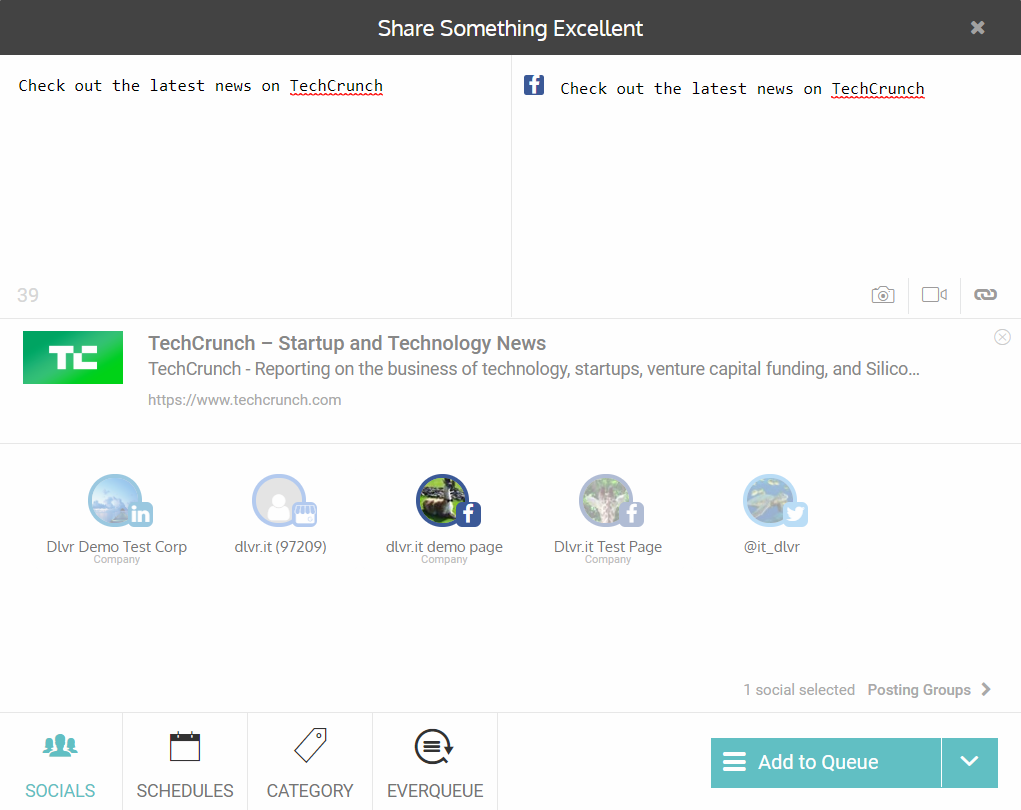Open the EverQueue tab
1021x810 pixels.
click(x=435, y=762)
